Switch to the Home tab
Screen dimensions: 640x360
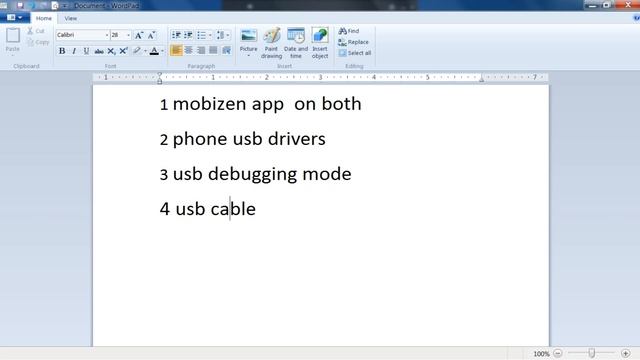44,18
